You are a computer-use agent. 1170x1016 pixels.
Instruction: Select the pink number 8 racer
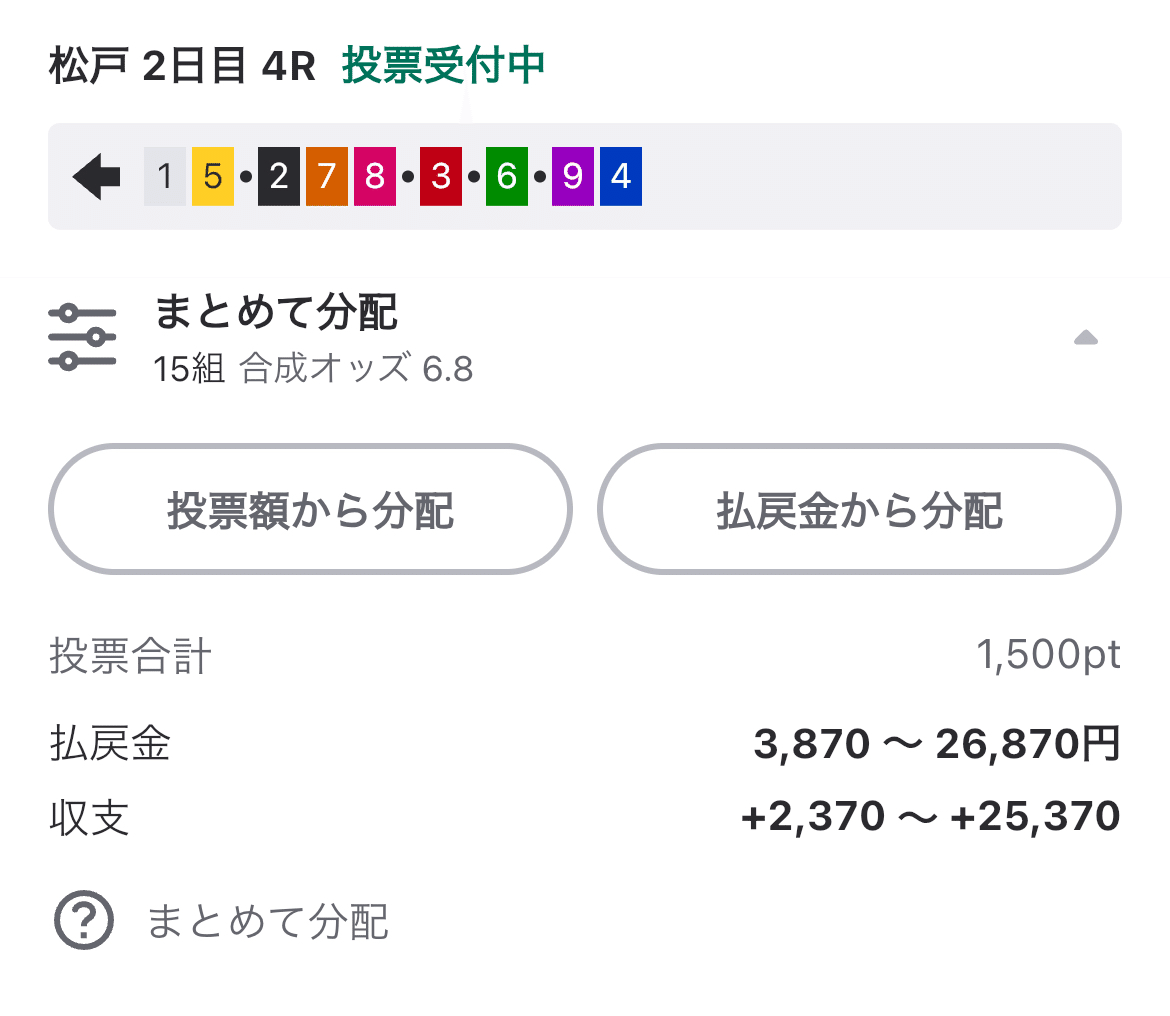[375, 176]
